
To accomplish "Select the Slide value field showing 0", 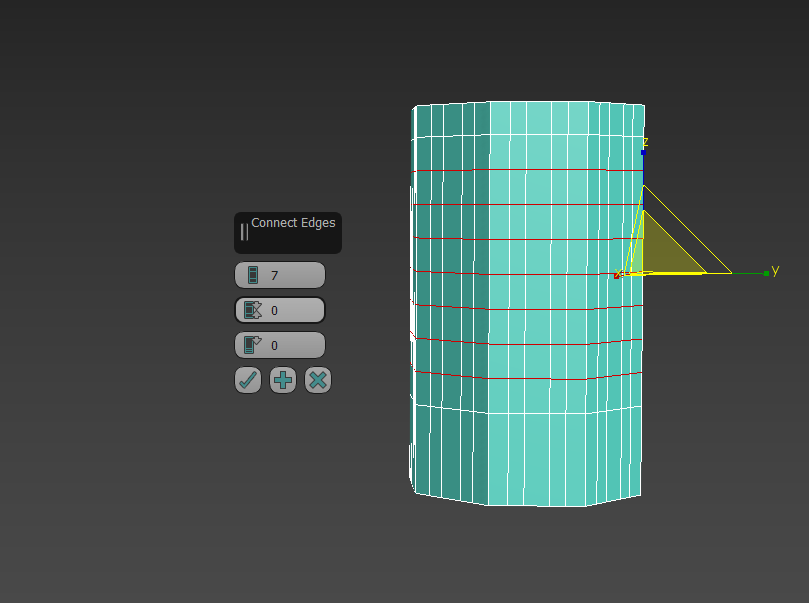I will click(x=280, y=345).
